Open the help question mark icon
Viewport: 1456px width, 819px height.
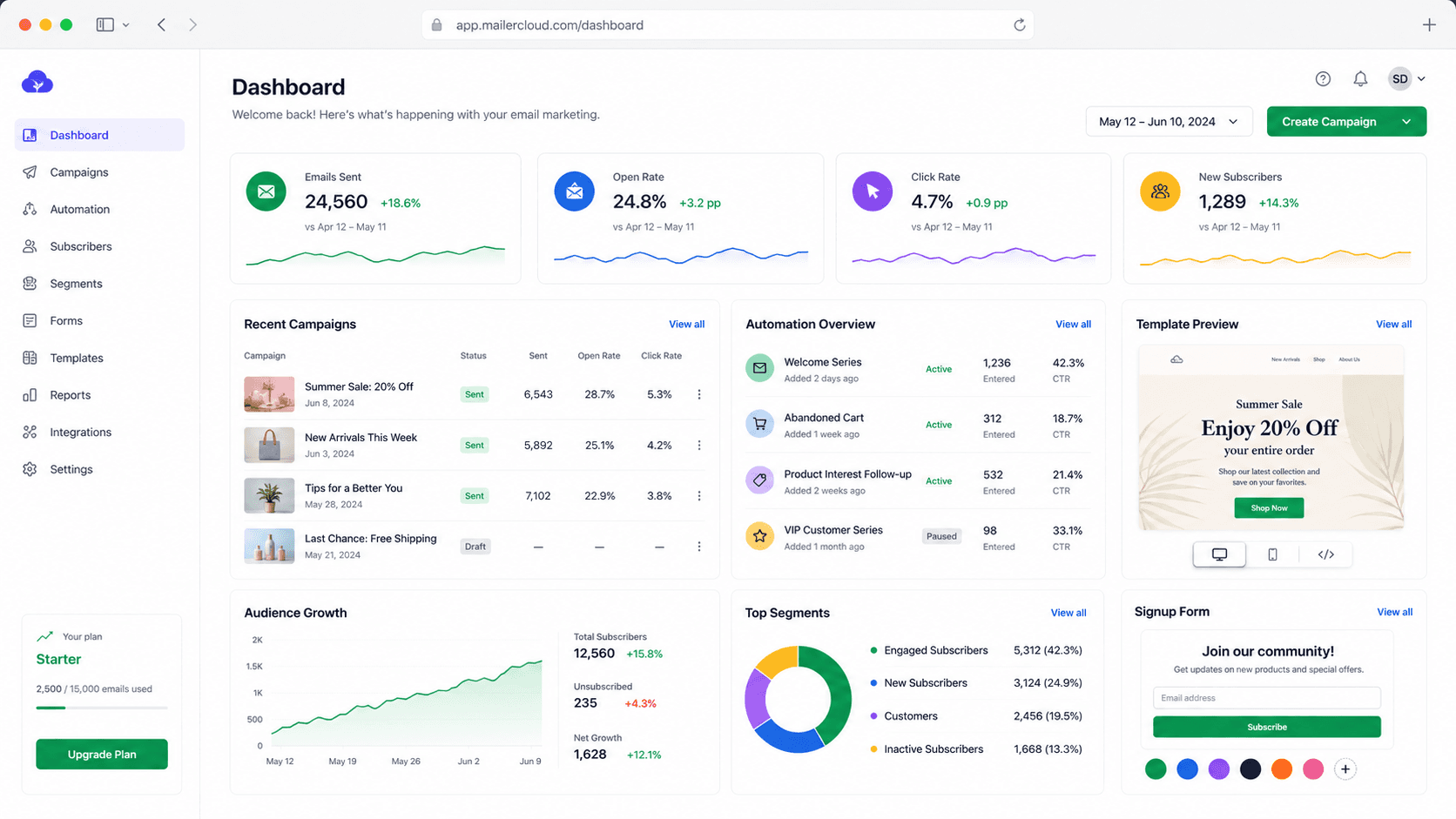click(1323, 79)
